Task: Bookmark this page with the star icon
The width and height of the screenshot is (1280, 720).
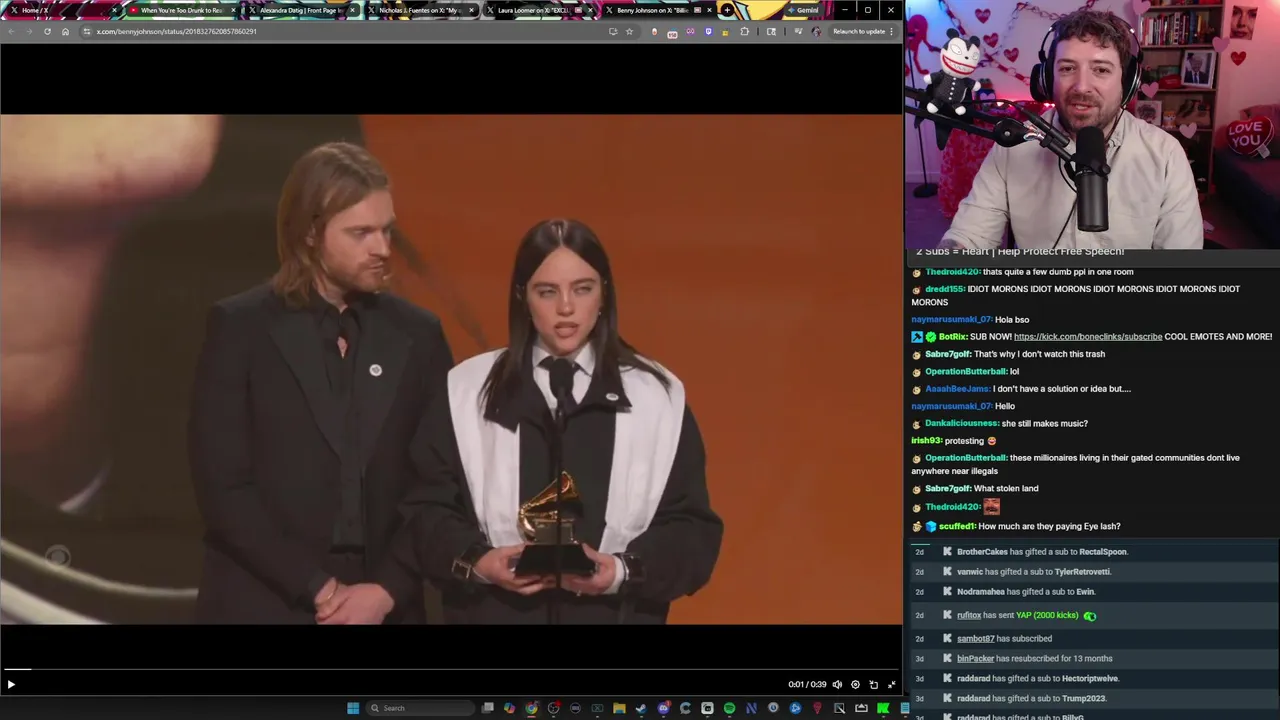Action: point(629,31)
